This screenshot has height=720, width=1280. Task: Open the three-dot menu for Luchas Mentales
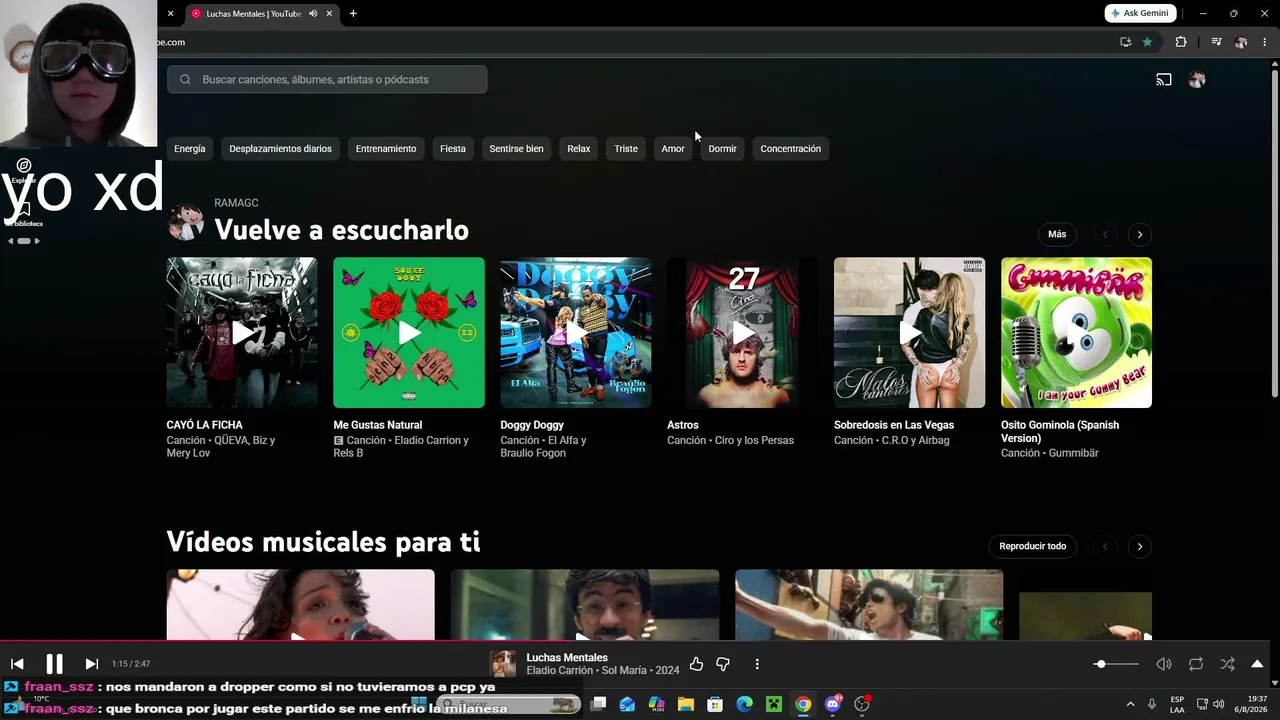click(757, 664)
